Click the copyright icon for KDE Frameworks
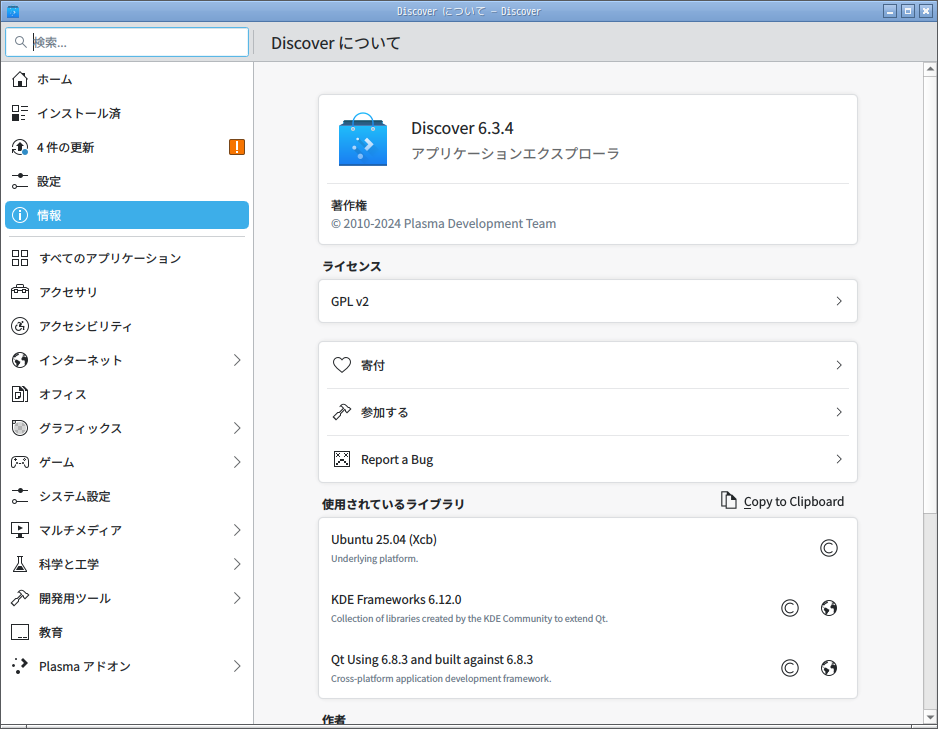 point(790,608)
